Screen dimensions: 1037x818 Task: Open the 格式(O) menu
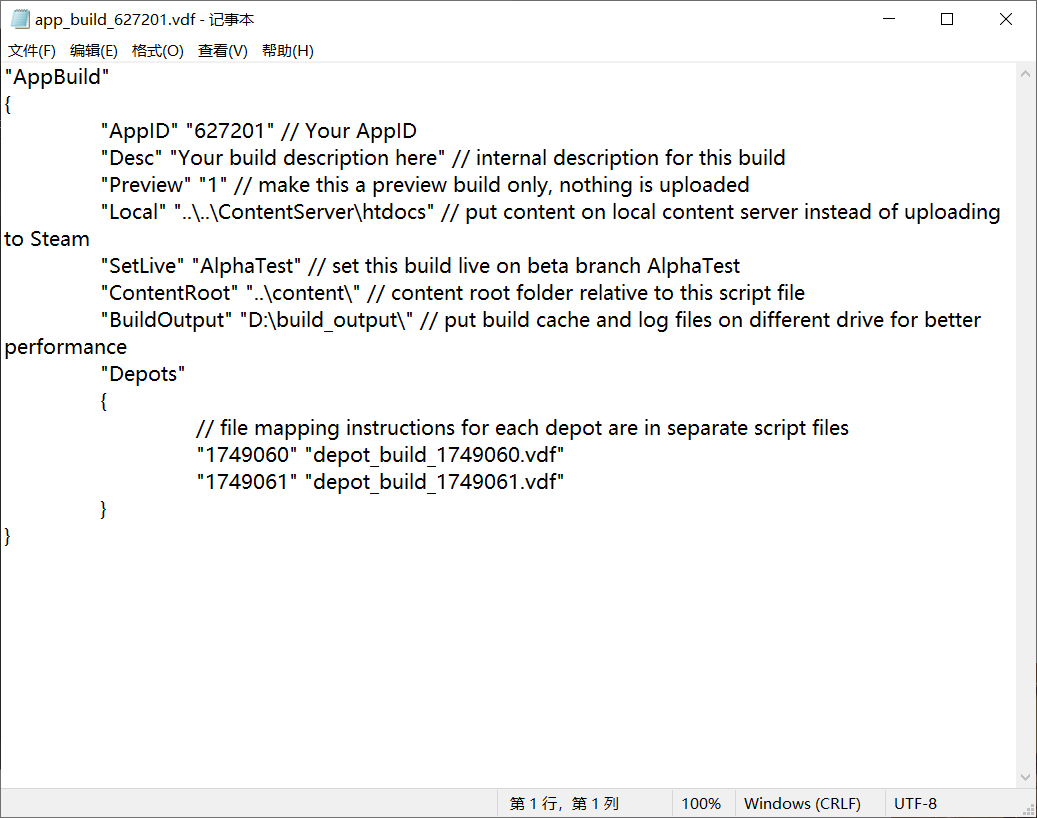[157, 51]
